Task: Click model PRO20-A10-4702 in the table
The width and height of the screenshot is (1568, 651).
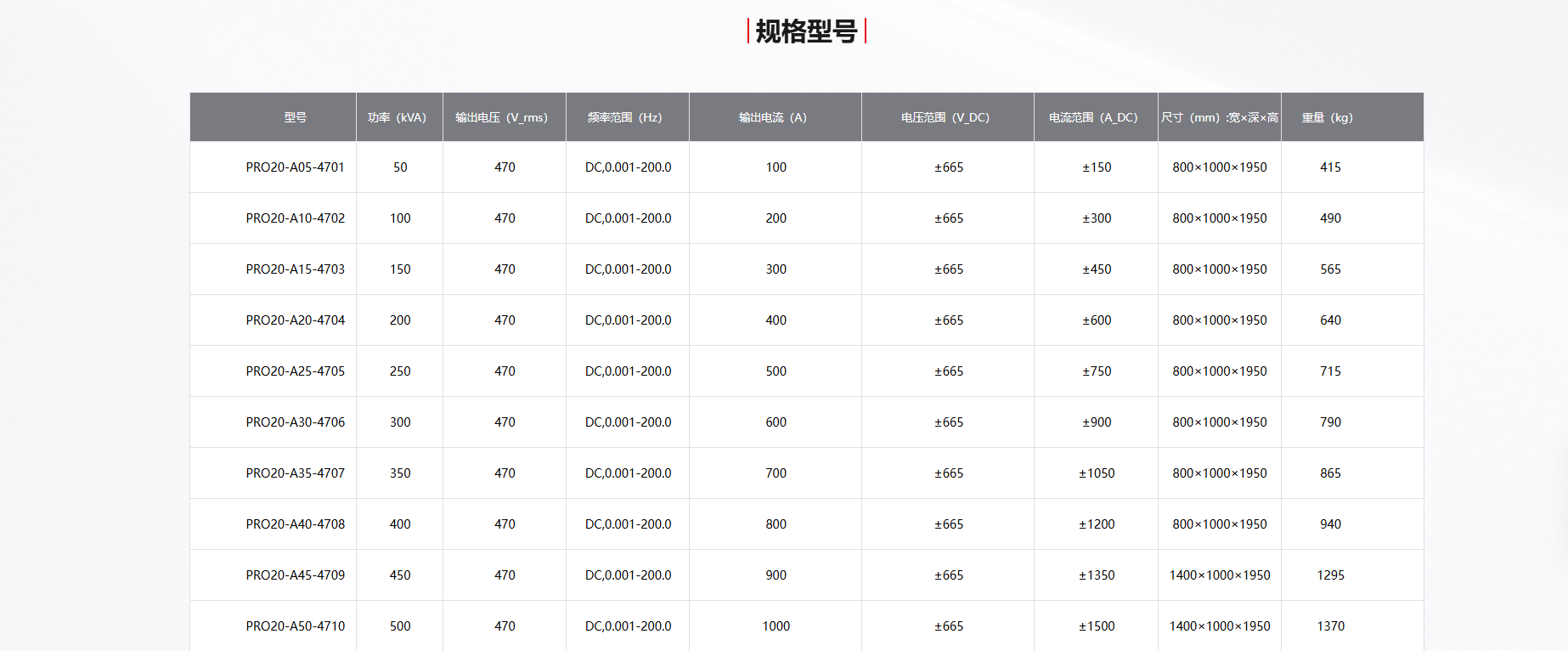Action: [x=296, y=218]
